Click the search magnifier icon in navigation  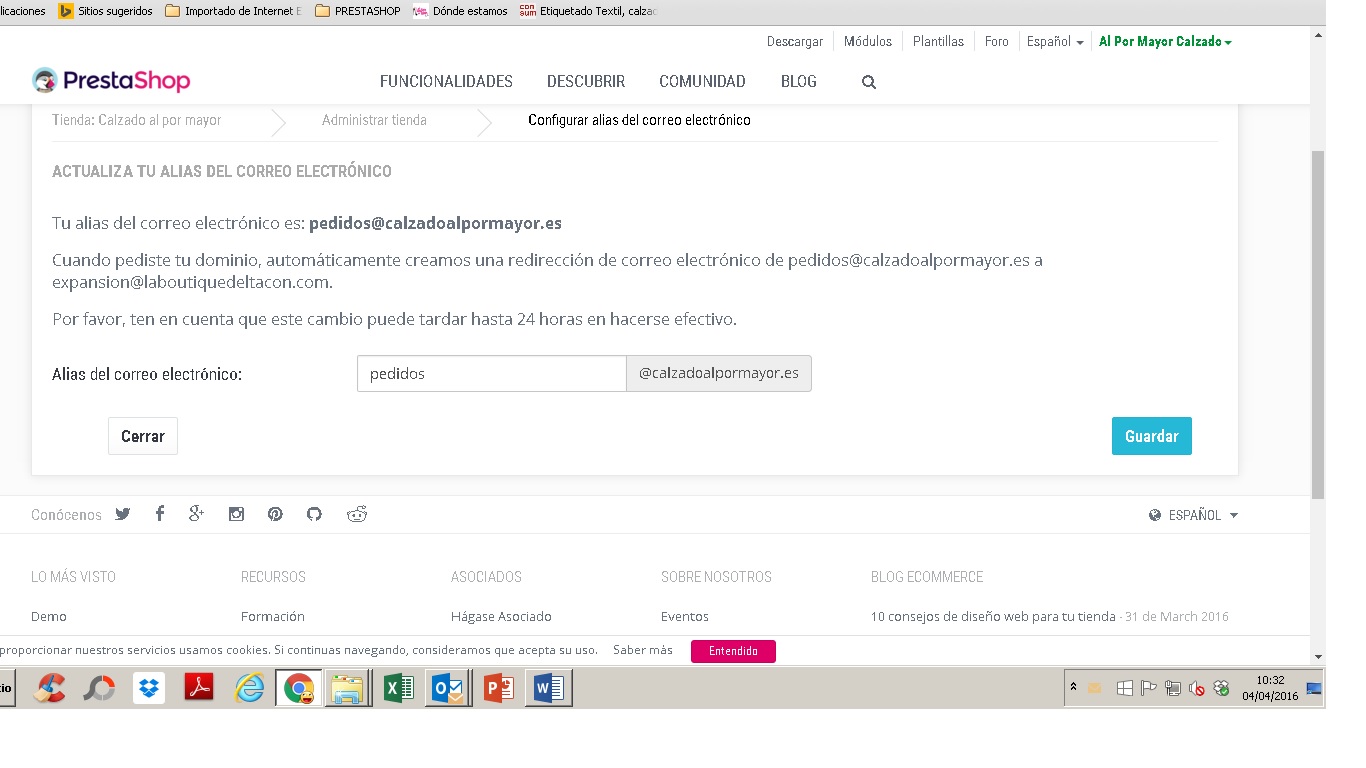point(869,82)
